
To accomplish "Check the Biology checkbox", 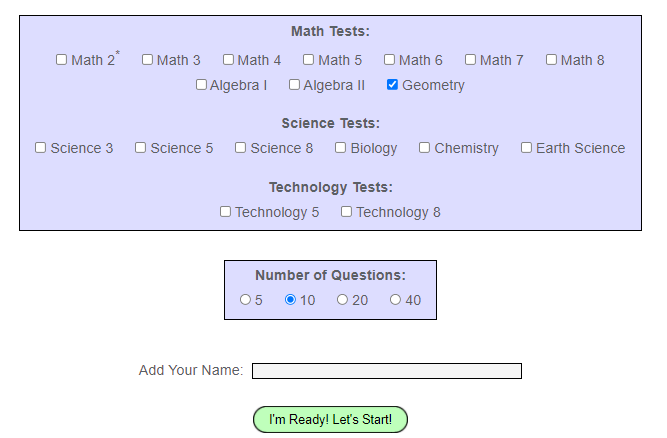I will pos(341,148).
